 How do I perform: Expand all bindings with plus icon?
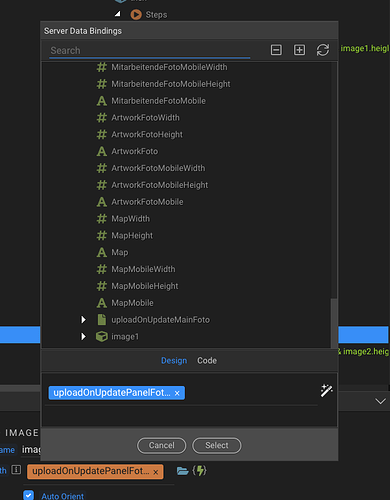[x=299, y=50]
